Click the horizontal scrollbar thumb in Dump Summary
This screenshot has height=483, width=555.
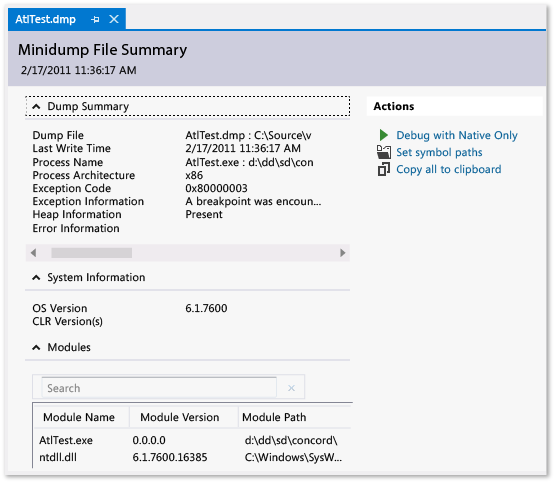92,253
